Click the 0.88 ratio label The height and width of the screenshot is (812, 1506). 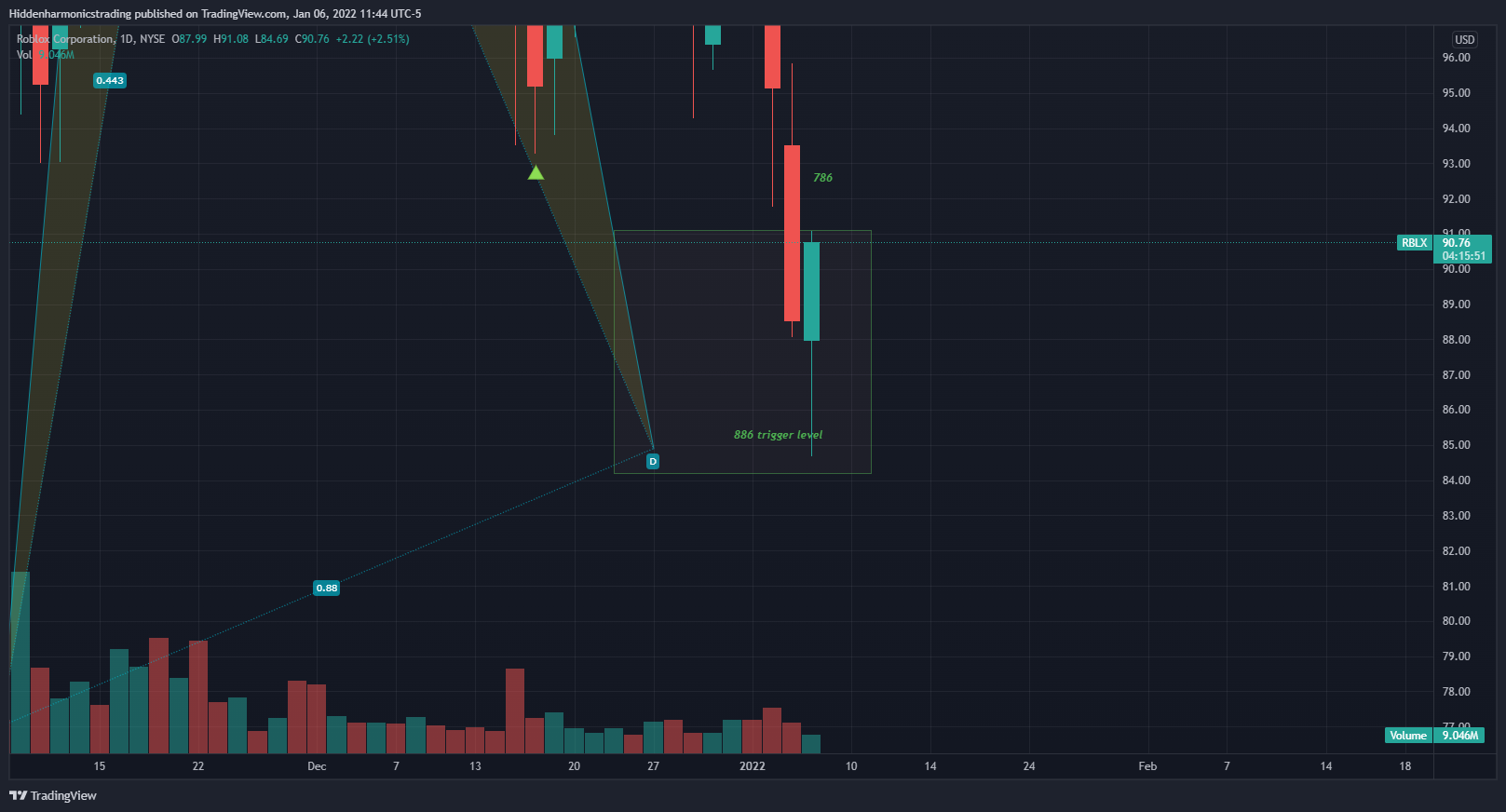coord(327,588)
